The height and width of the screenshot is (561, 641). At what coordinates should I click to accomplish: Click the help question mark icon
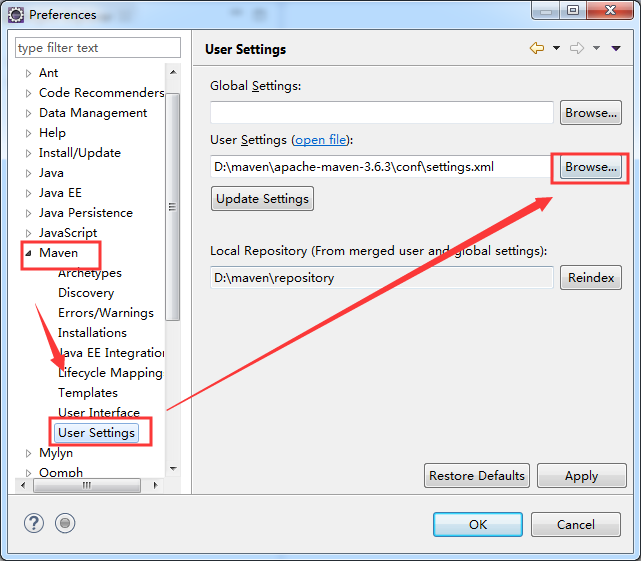click(34, 523)
